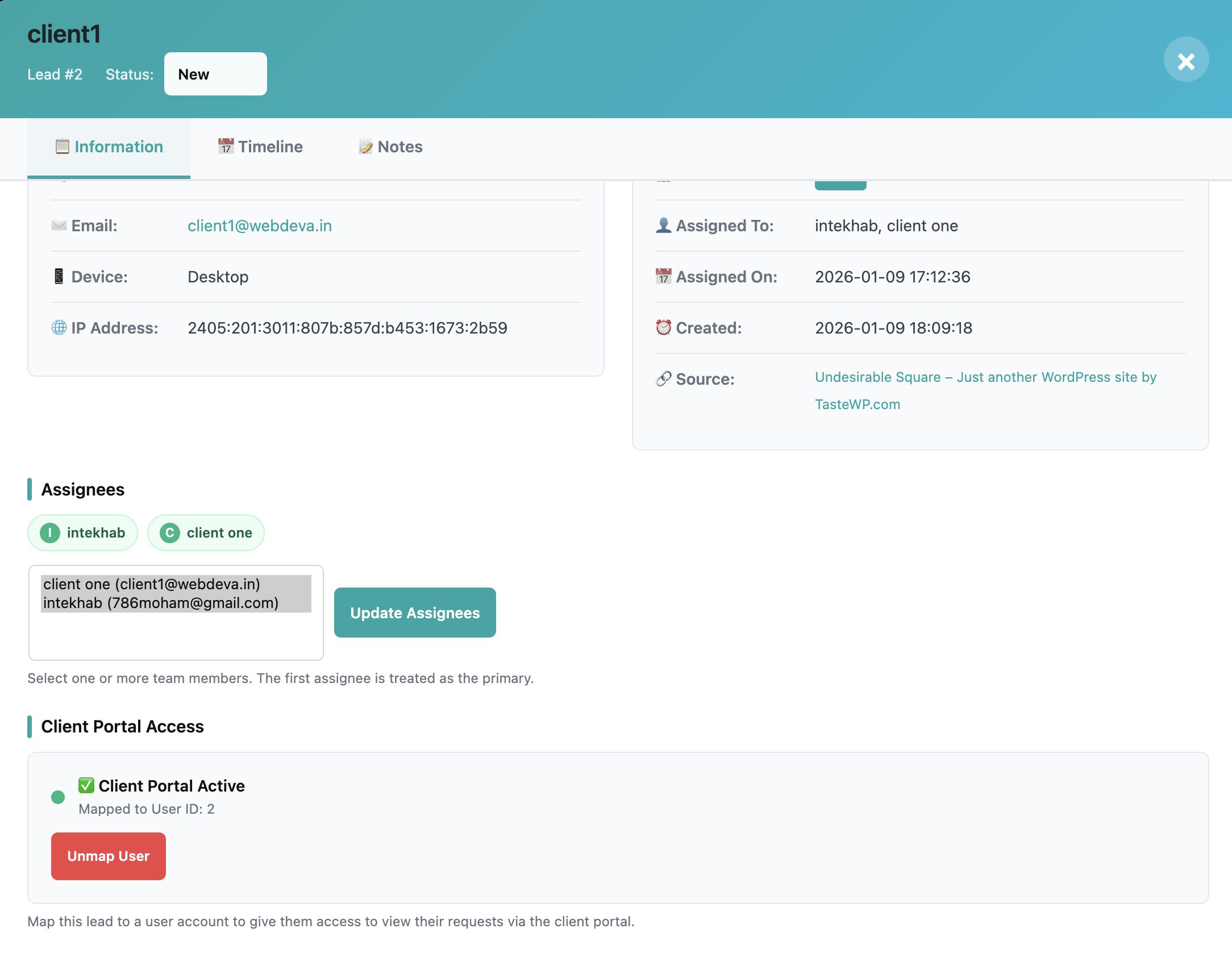Open the Status dropdown showing New
This screenshot has height=966, width=1232.
click(x=215, y=74)
